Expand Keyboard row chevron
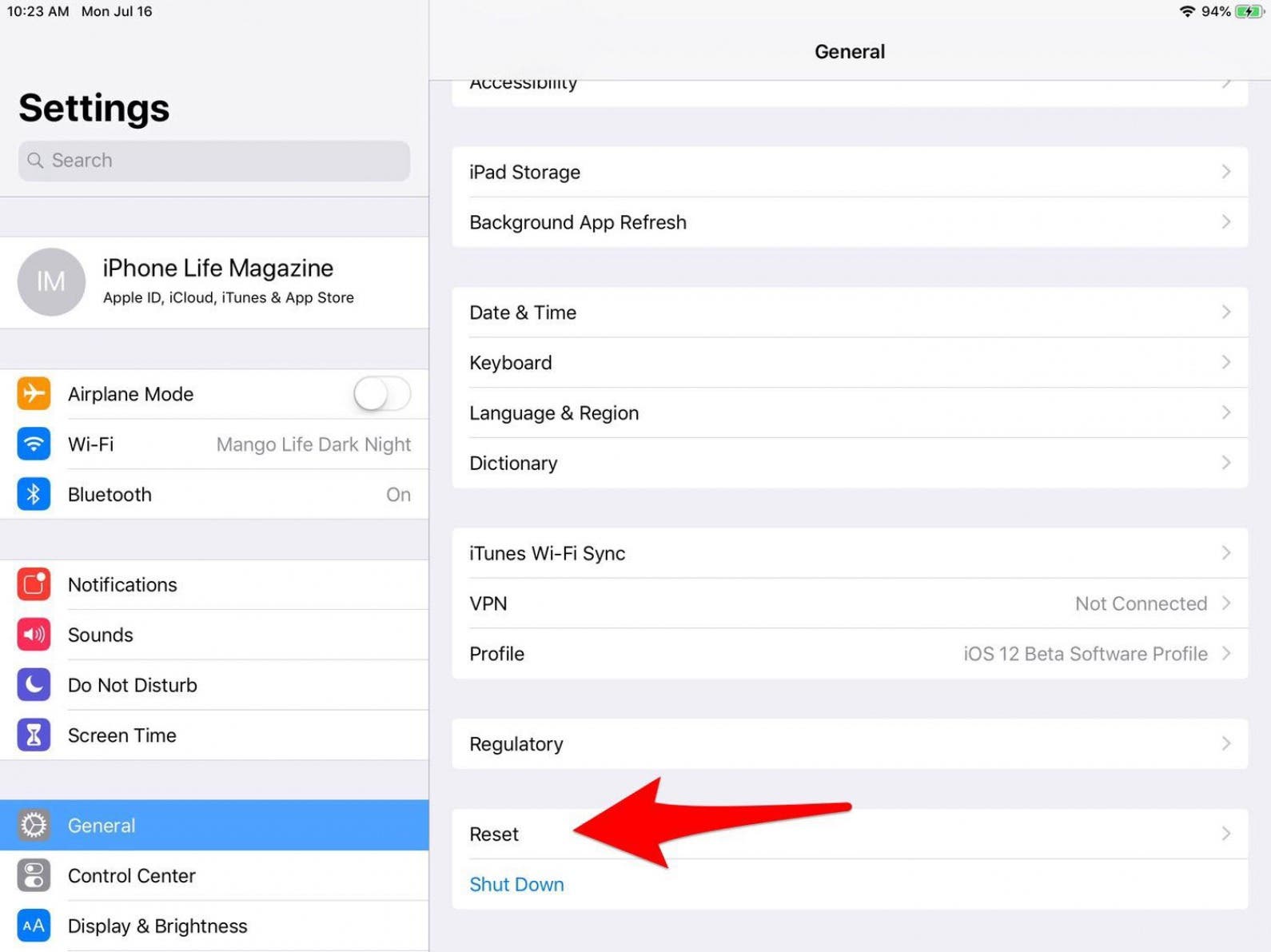Image resolution: width=1271 pixels, height=952 pixels. (x=1226, y=362)
